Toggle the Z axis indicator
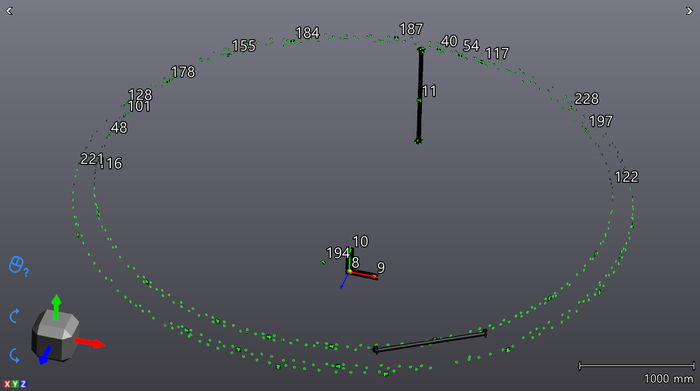 click(x=23, y=384)
